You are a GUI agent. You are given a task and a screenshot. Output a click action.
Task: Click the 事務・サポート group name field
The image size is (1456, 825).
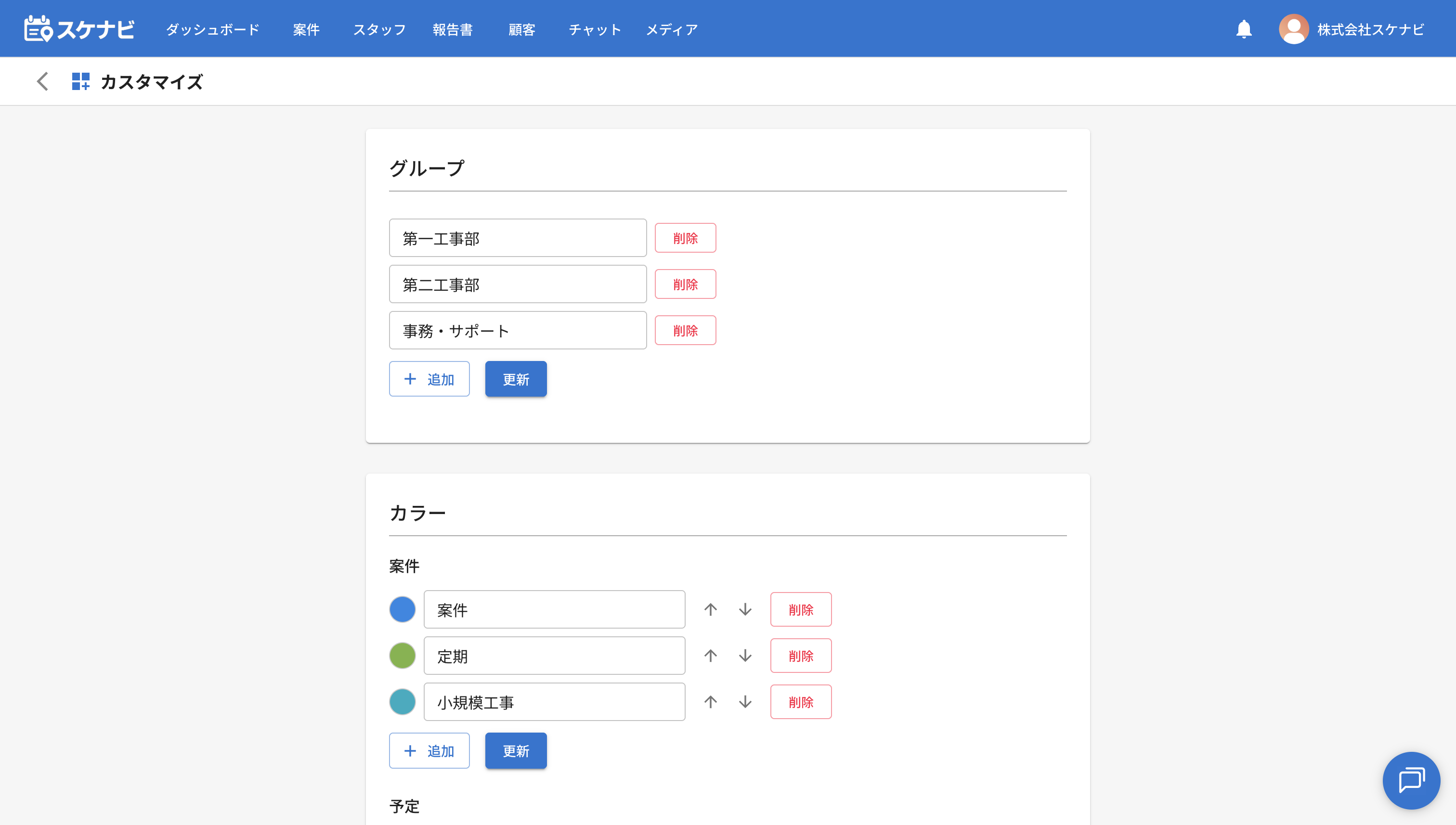tap(517, 330)
